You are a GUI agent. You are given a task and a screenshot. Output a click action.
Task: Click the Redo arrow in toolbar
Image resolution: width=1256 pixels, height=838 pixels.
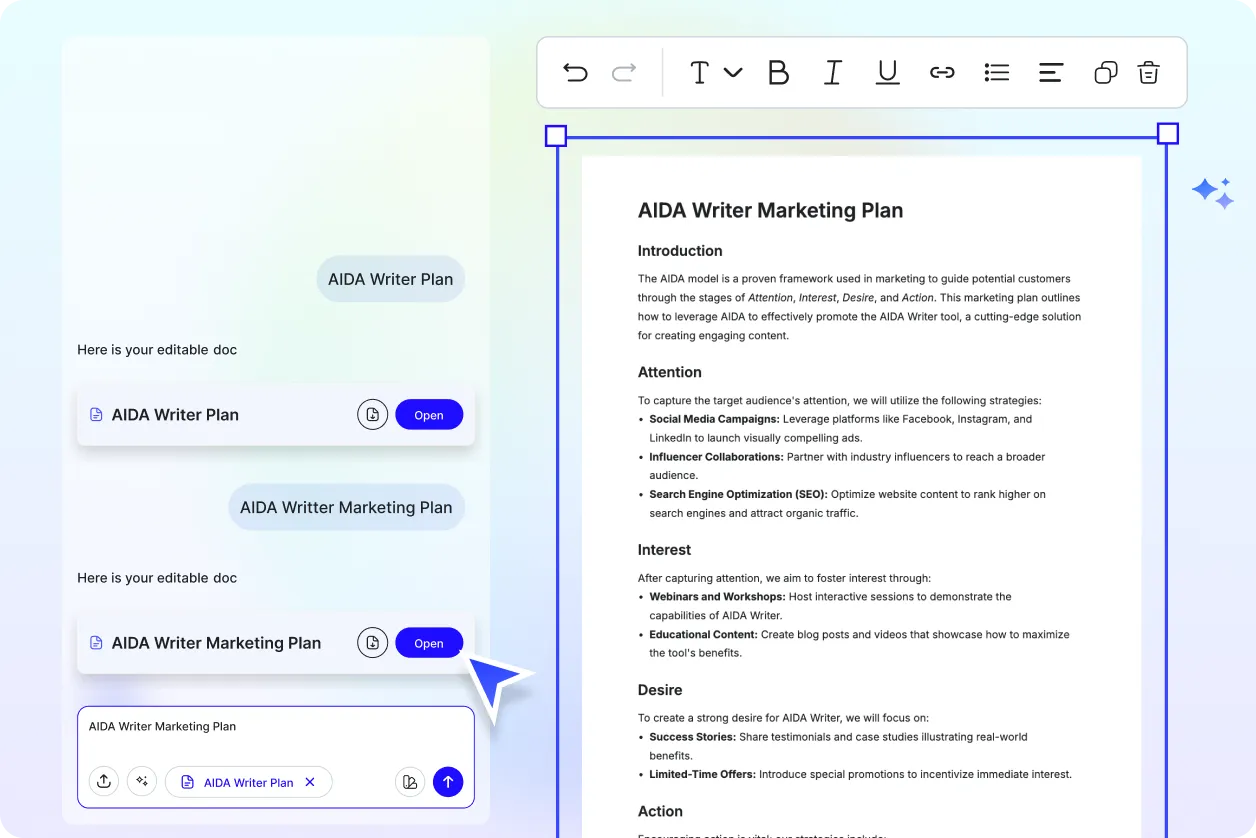[624, 72]
